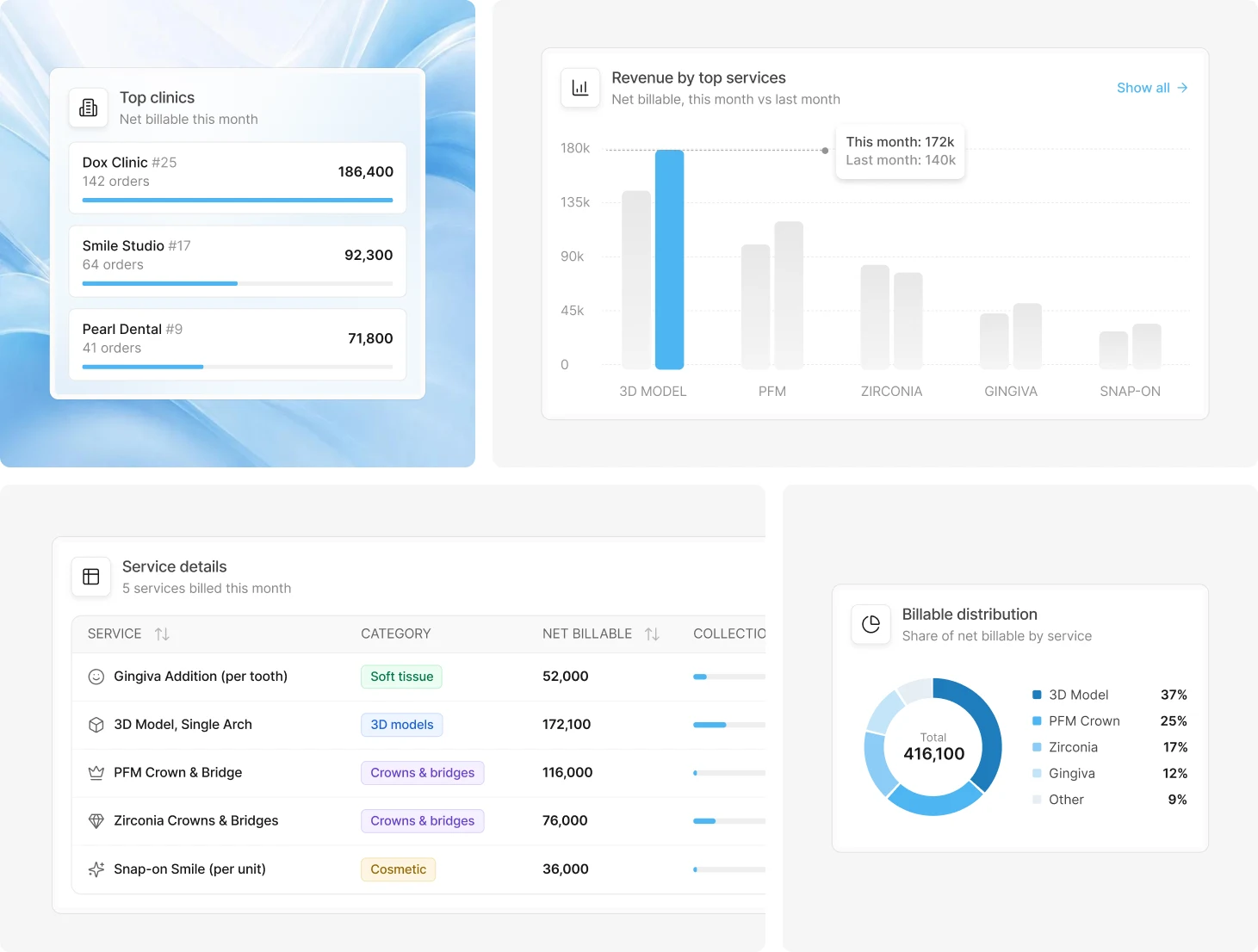Click the cube icon for 3D Model, Single Arch
Screen dimensions: 1258x952
[96, 725]
